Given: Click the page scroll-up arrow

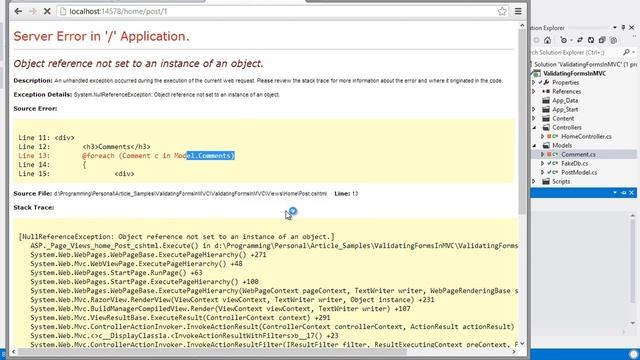Looking at the screenshot, I should point(522,25).
